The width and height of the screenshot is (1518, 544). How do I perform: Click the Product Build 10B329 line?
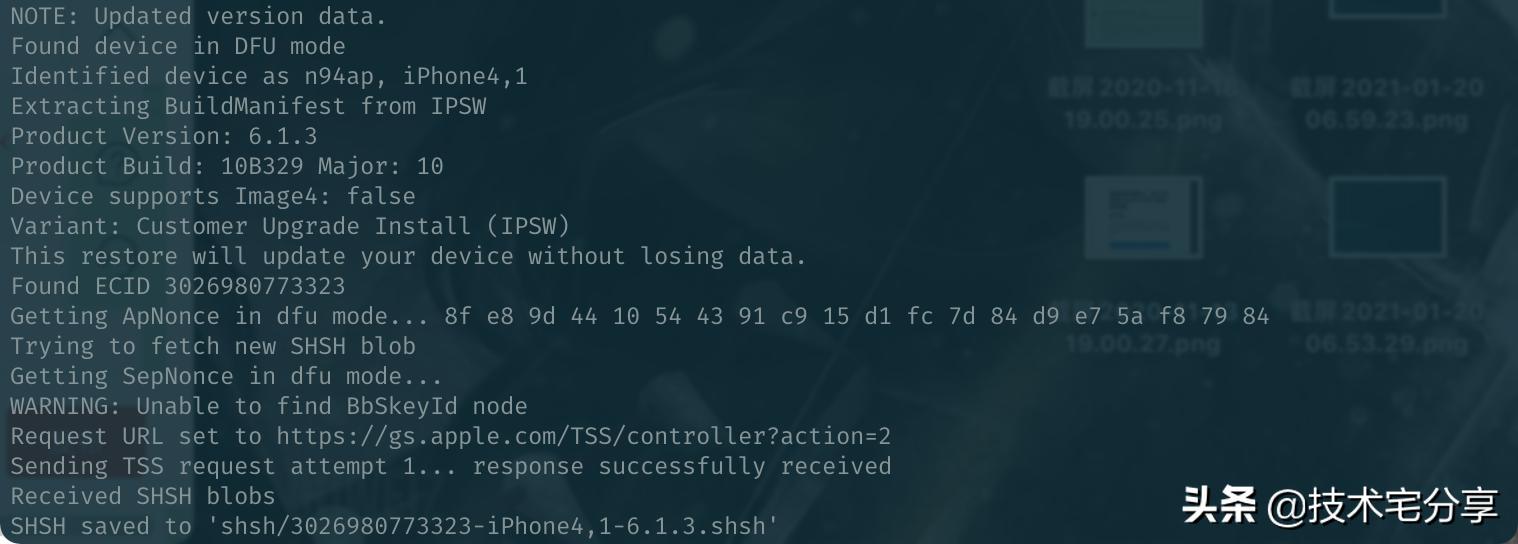coord(227,166)
